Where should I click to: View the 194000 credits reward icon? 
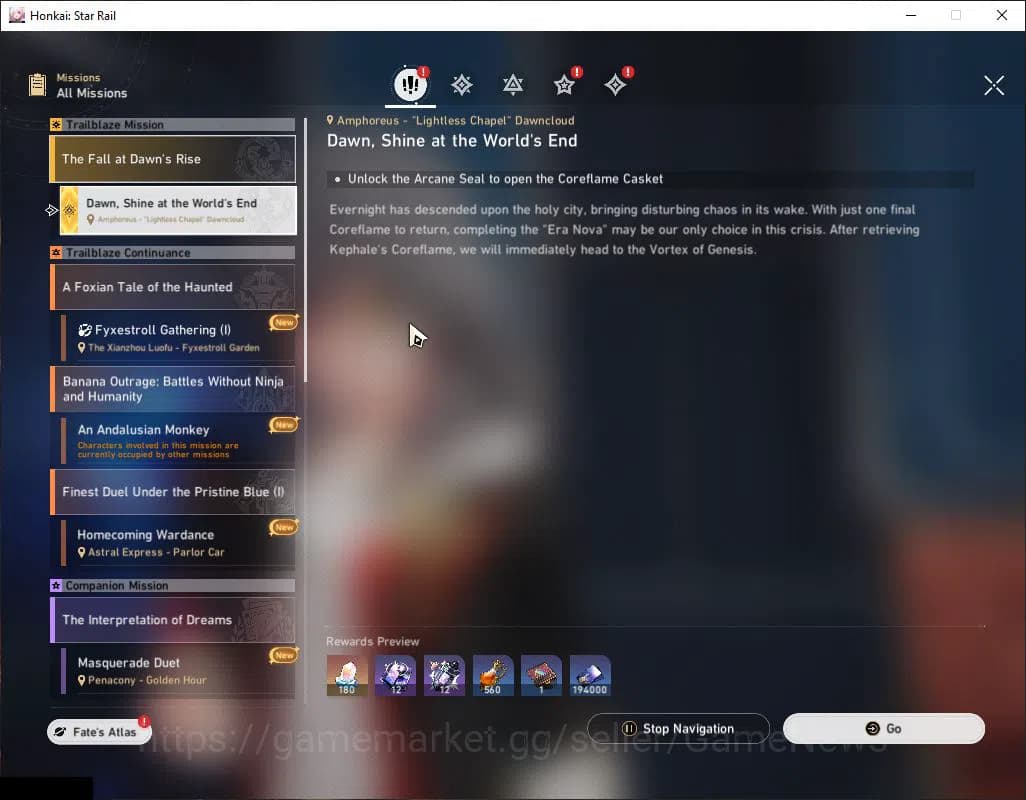(590, 675)
